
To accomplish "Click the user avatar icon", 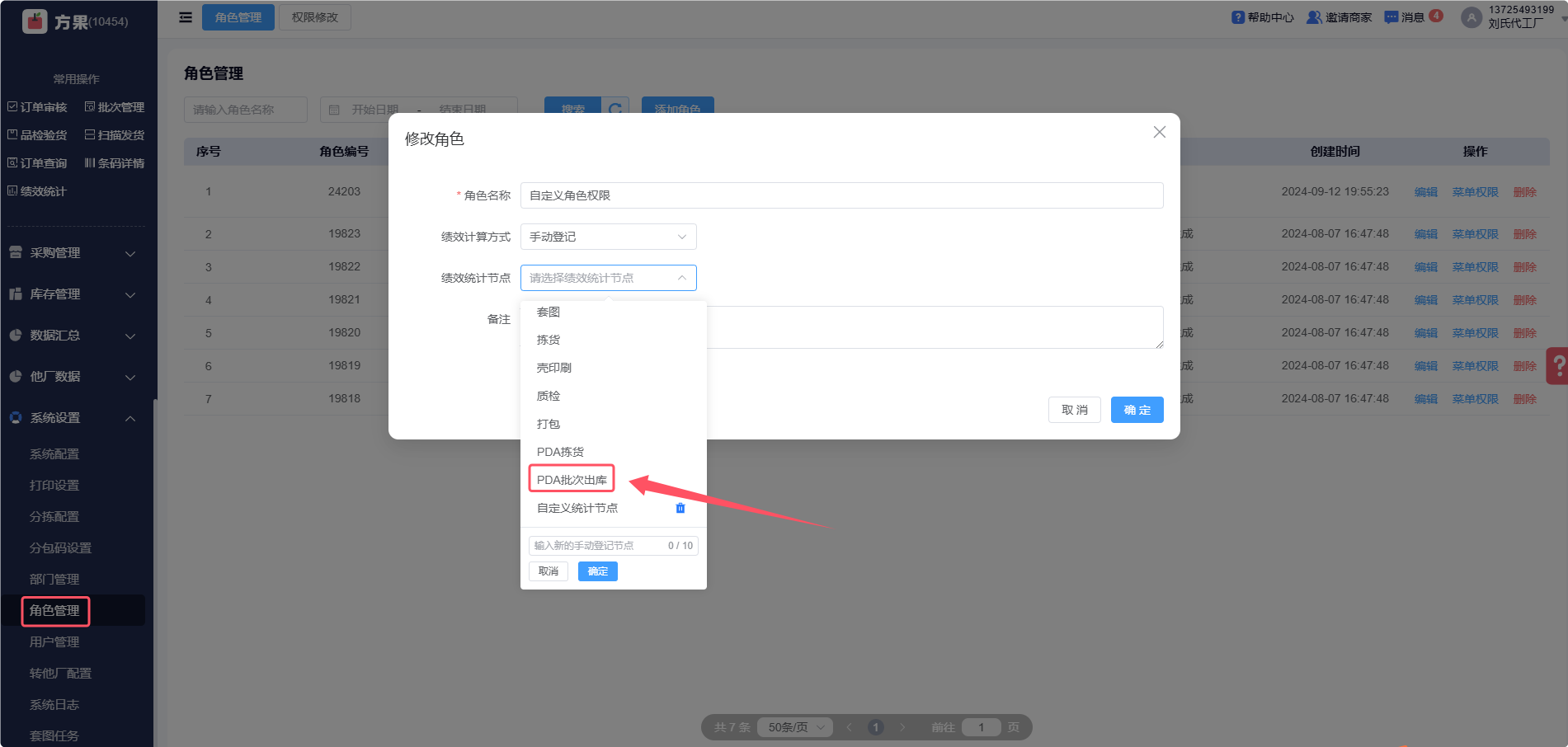I will [1471, 17].
